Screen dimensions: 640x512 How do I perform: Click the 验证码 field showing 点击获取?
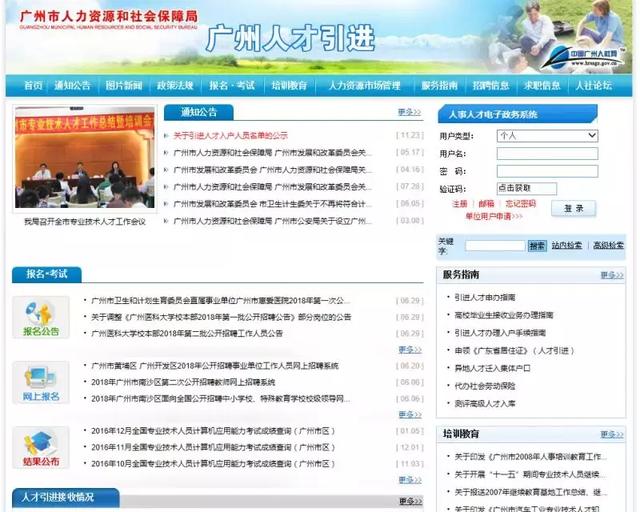click(527, 189)
